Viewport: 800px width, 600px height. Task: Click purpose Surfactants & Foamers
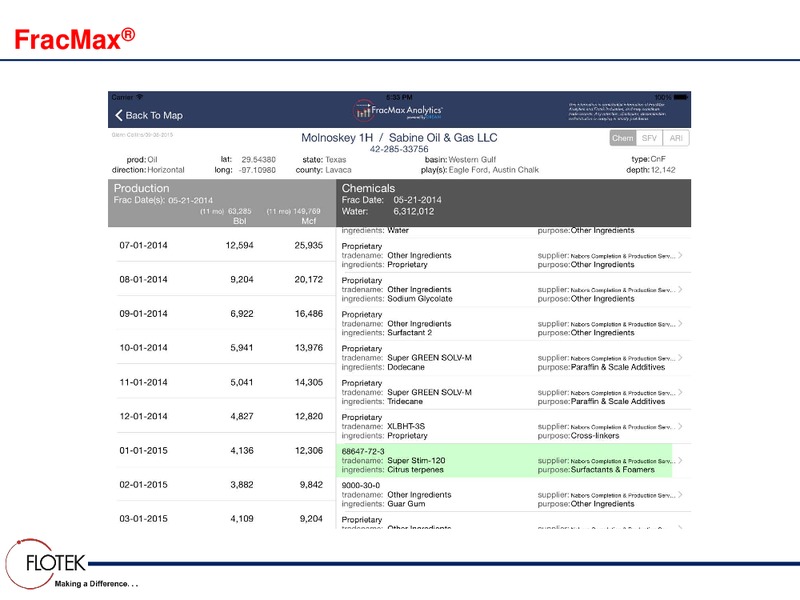coord(612,469)
